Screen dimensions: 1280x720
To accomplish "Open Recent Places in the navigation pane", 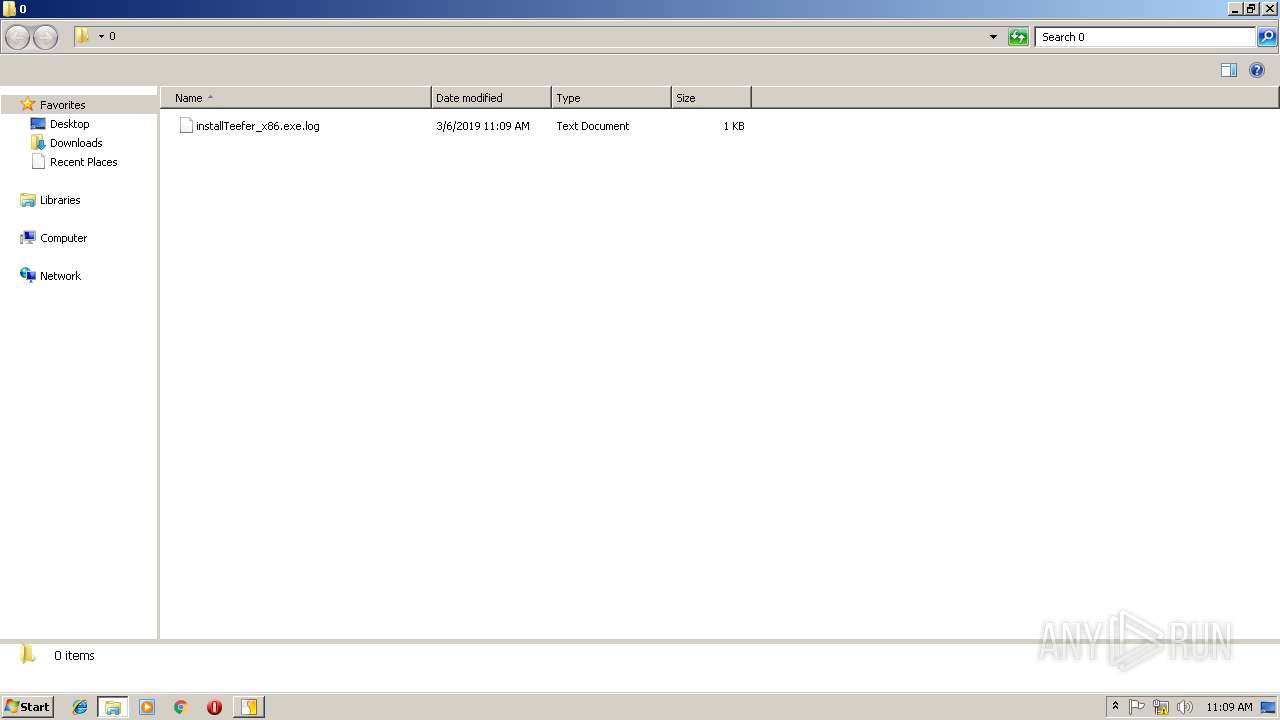I will (x=84, y=162).
